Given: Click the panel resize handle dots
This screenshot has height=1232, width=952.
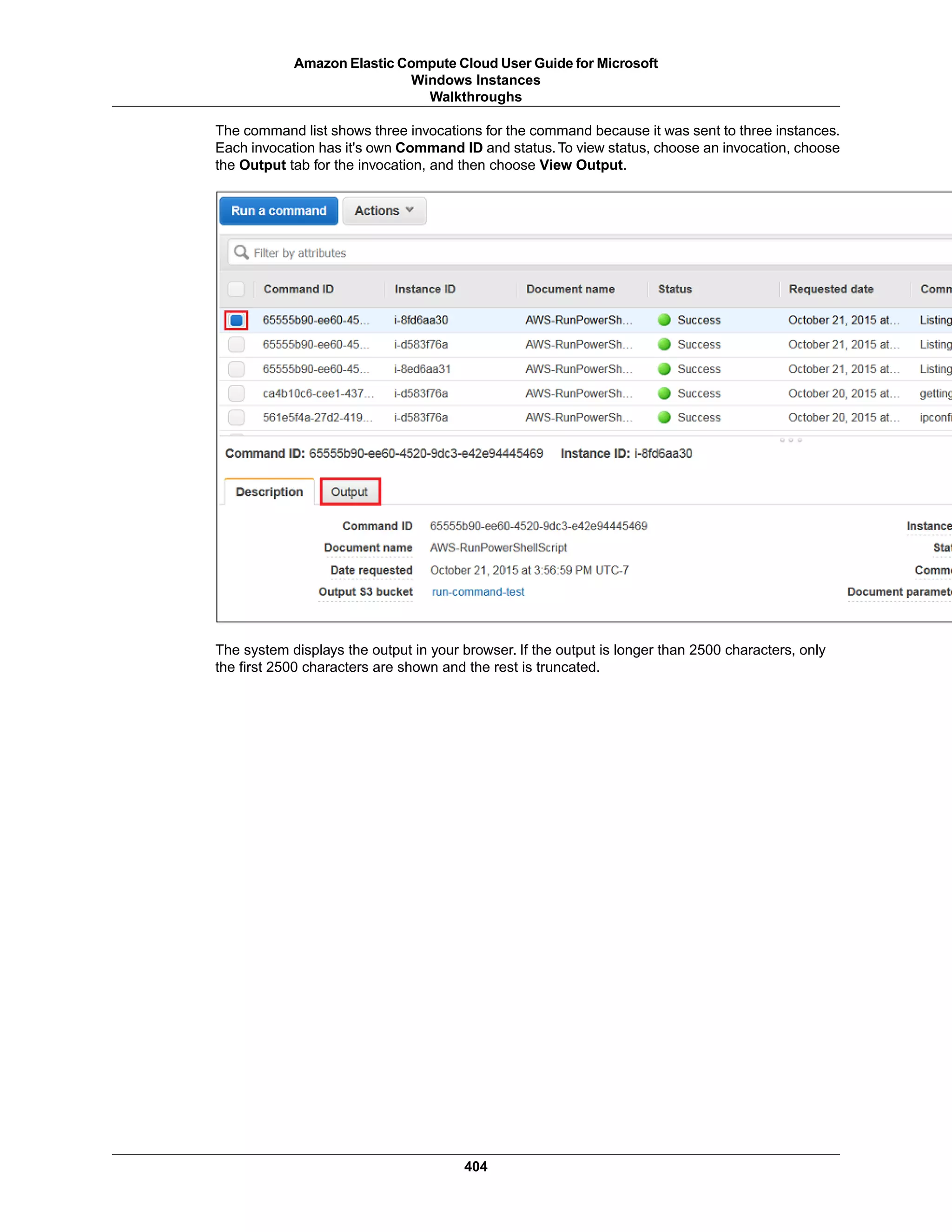Looking at the screenshot, I should point(791,440).
